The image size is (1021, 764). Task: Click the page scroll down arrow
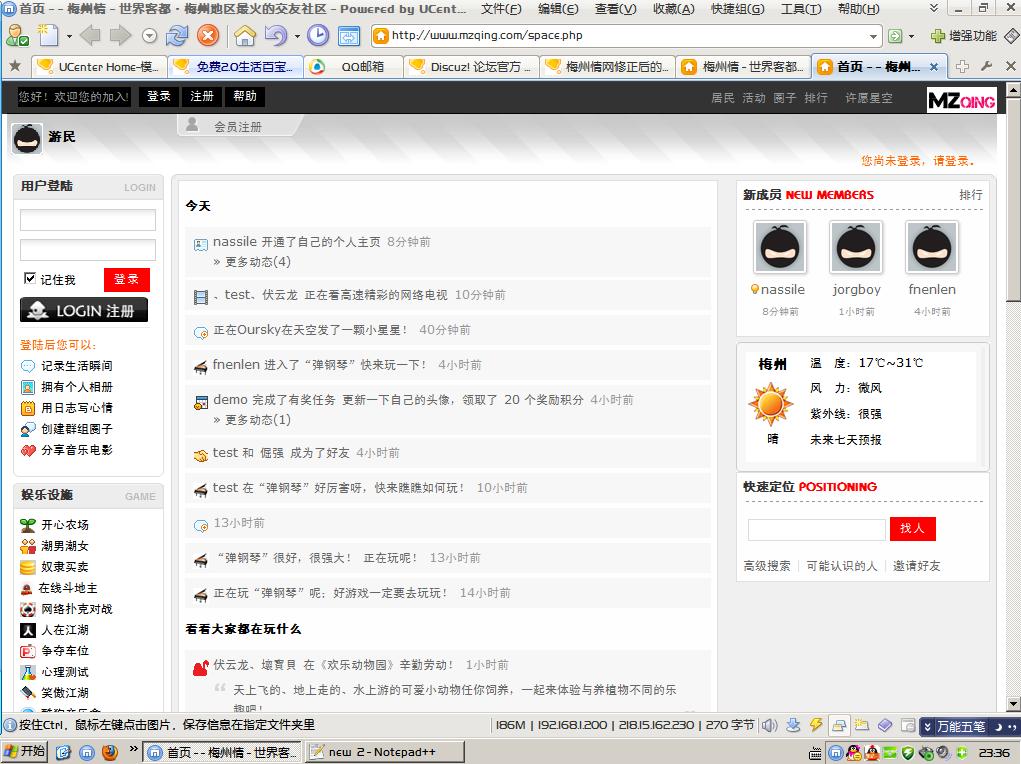(x=1013, y=704)
